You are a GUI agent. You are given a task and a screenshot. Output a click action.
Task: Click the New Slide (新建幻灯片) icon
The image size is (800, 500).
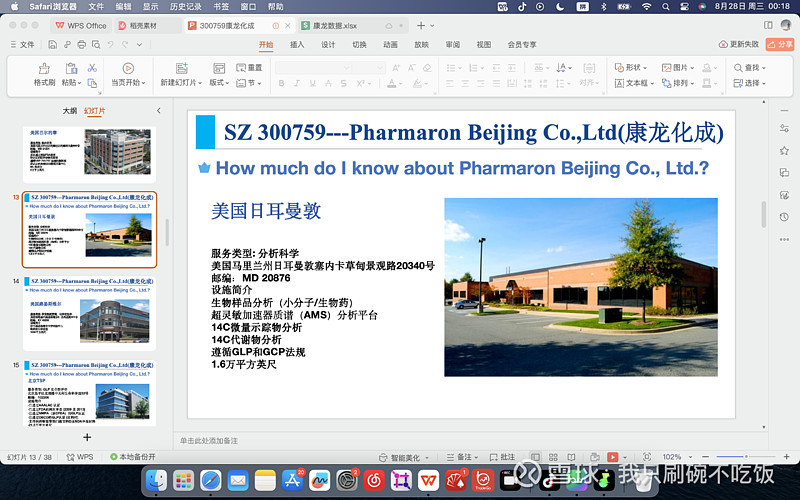click(x=182, y=68)
